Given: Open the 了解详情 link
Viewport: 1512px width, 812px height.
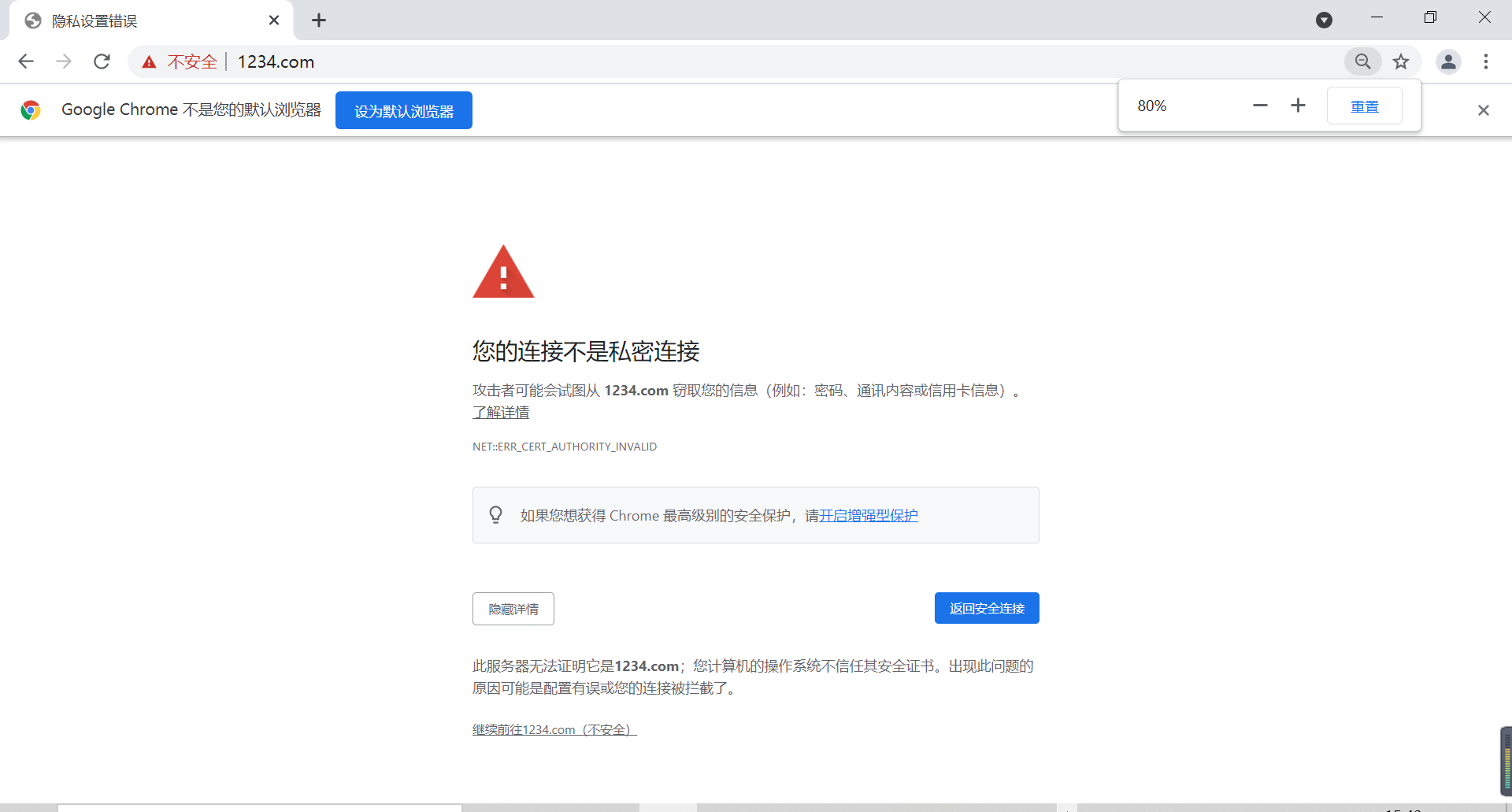Looking at the screenshot, I should point(501,413).
